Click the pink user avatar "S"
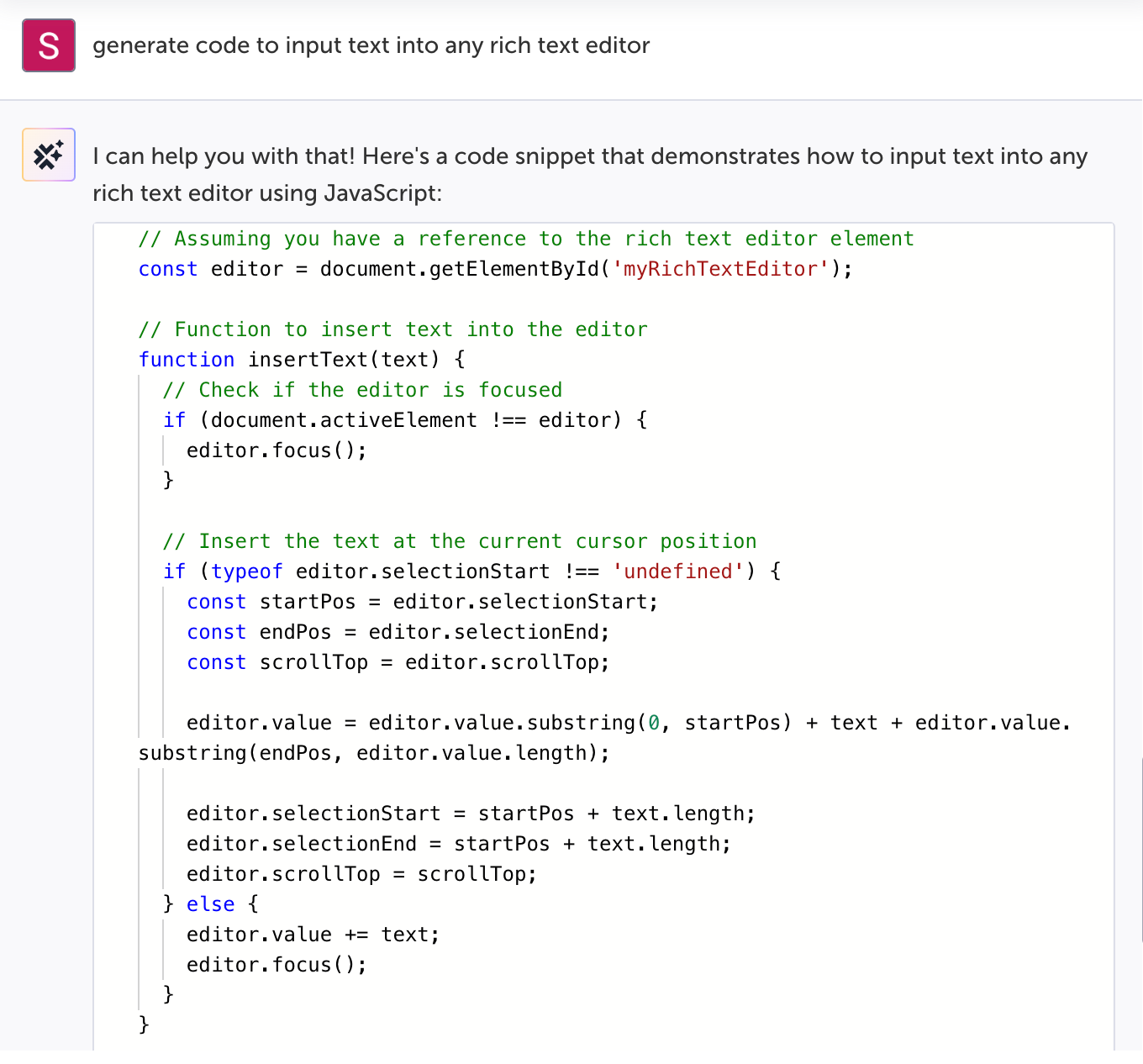Image resolution: width=1143 pixels, height=1064 pixels. click(x=49, y=45)
